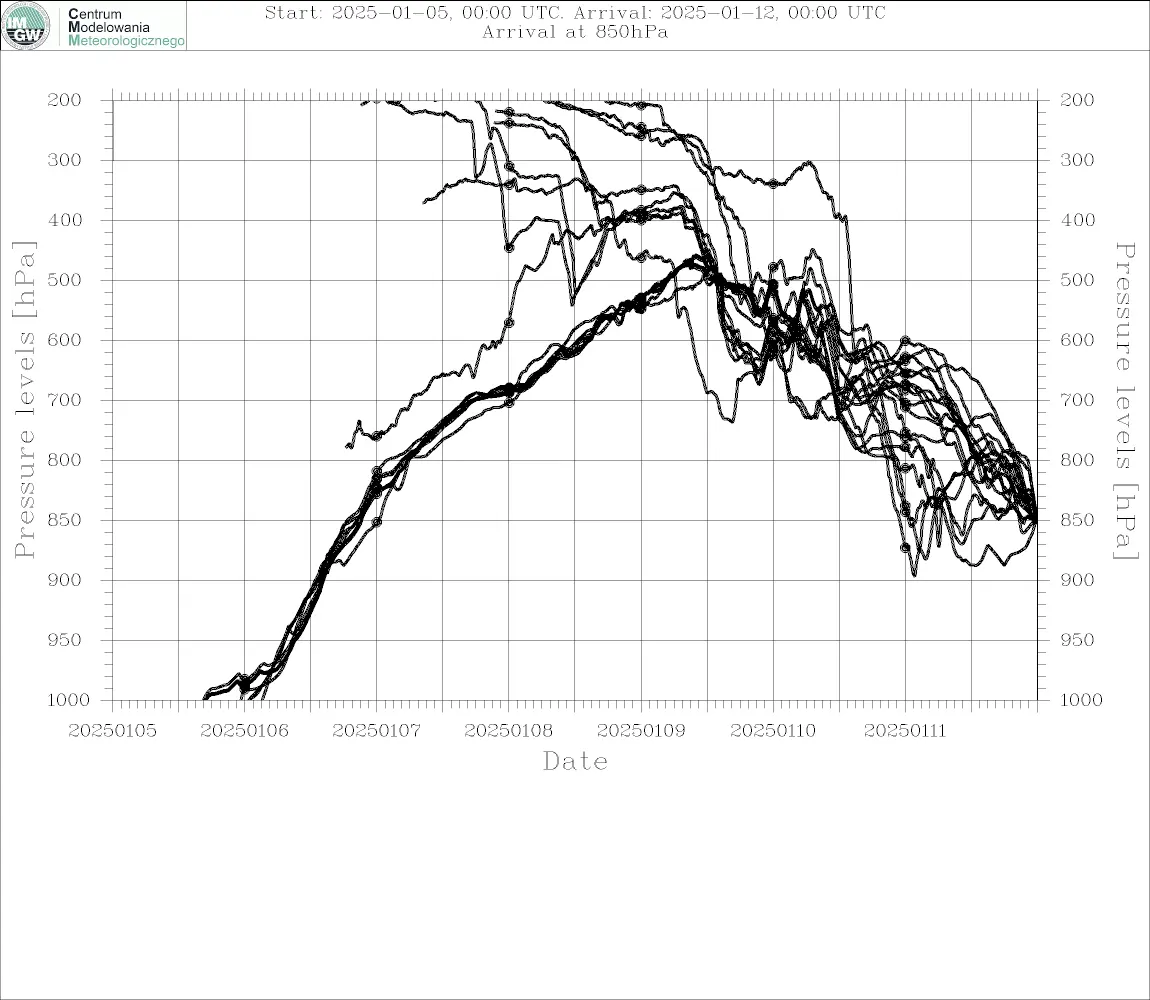Click left axis value 700

64,401
